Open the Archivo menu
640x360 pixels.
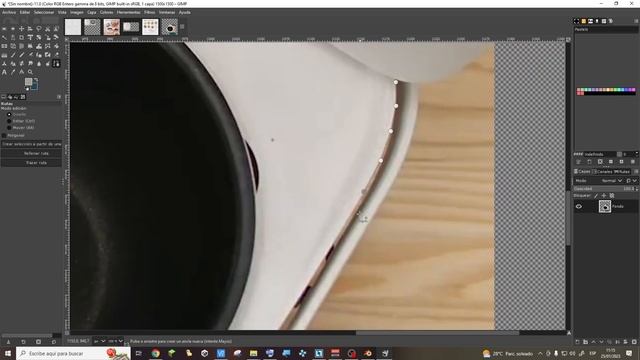click(9, 12)
